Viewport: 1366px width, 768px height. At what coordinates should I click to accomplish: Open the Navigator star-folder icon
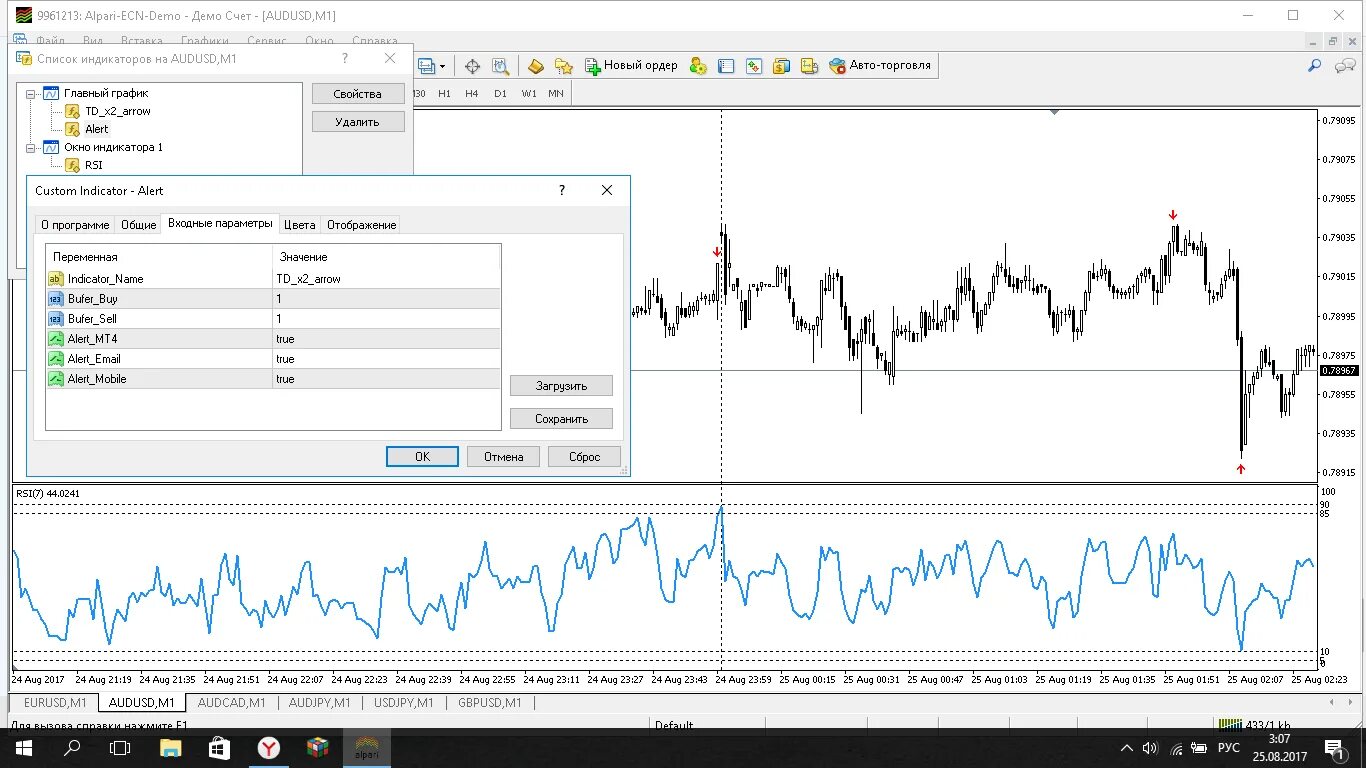point(564,66)
